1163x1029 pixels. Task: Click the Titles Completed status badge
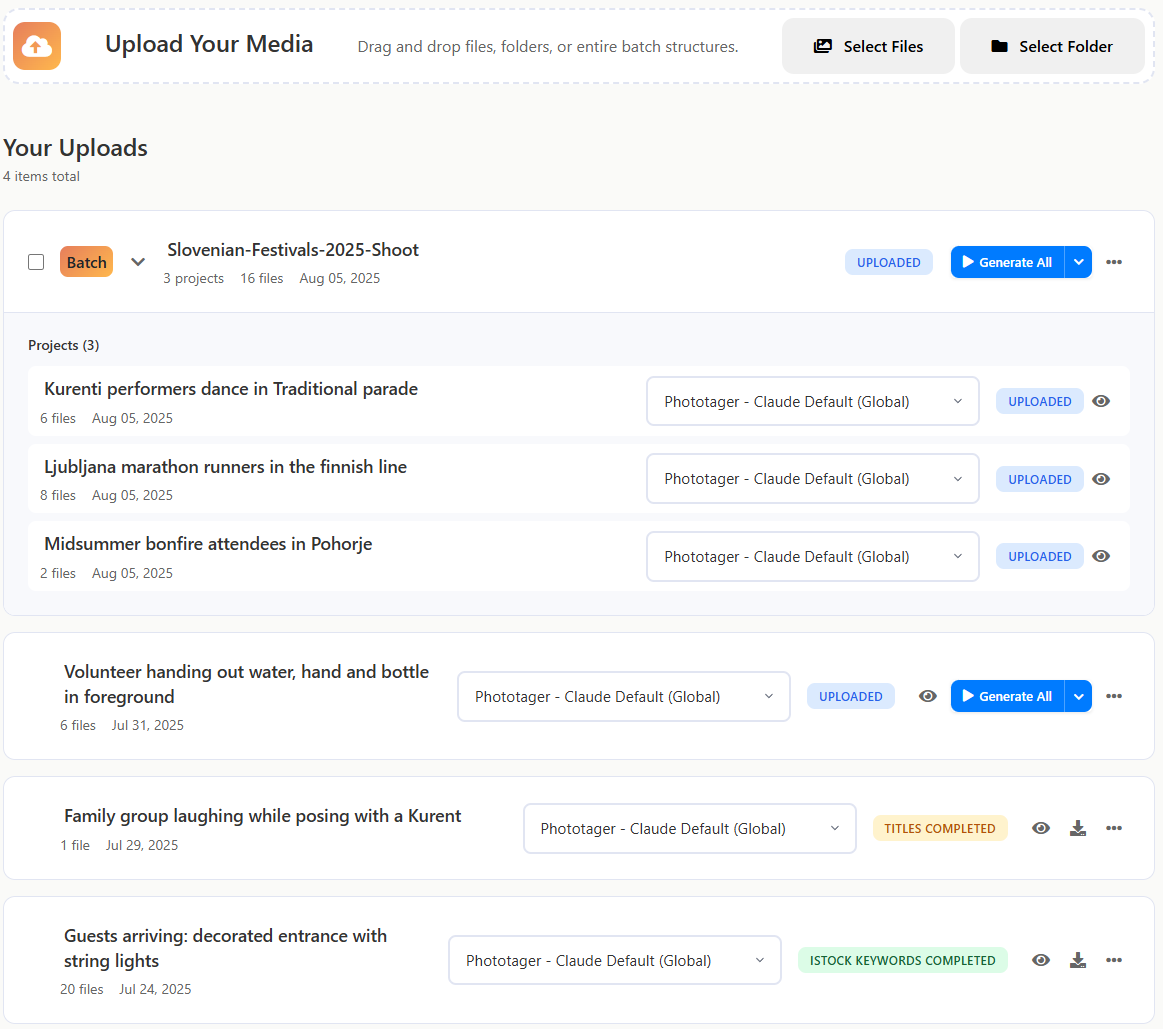click(x=940, y=828)
